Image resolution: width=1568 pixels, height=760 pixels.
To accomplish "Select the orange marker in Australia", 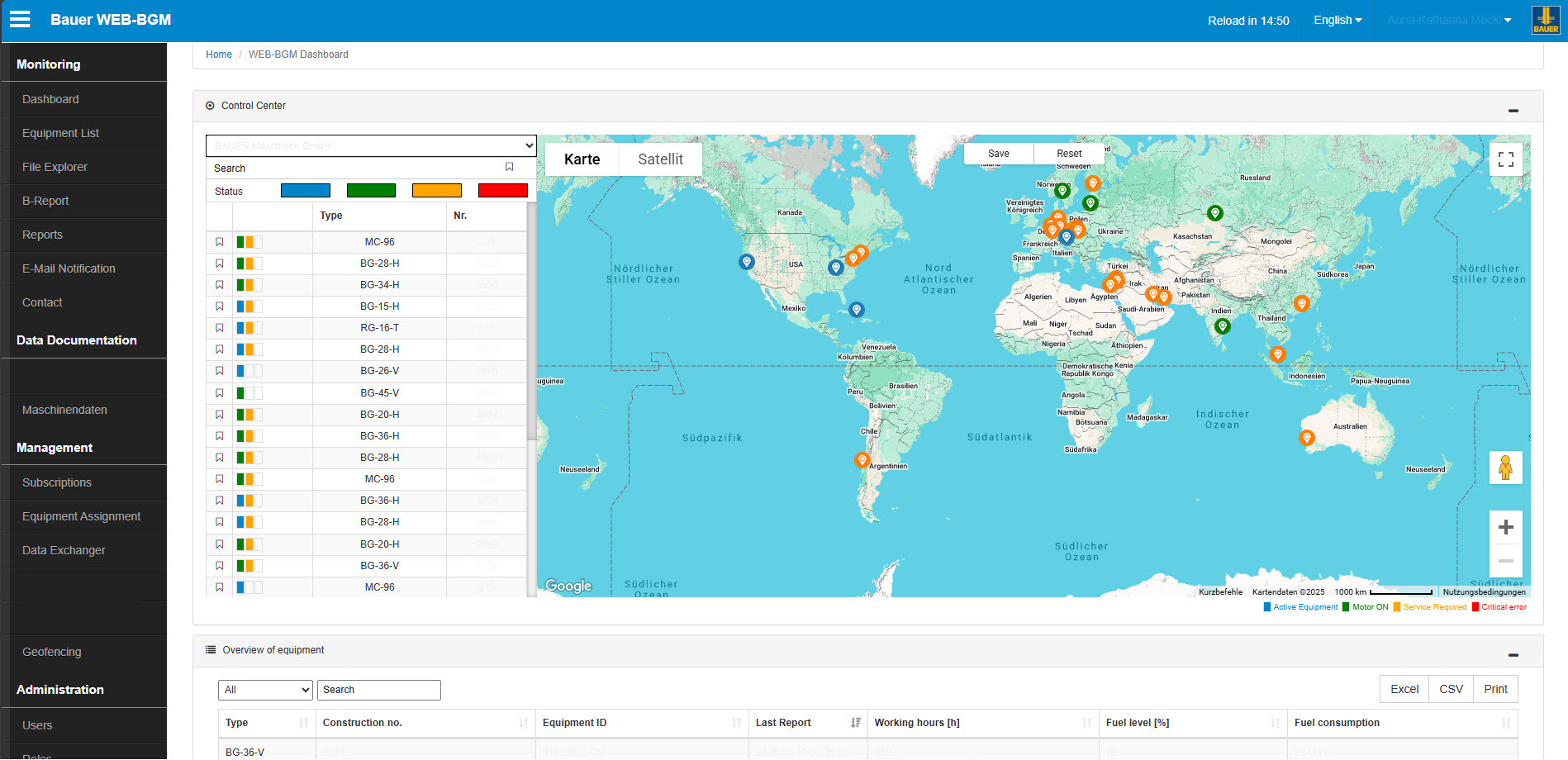I will pos(1307,438).
